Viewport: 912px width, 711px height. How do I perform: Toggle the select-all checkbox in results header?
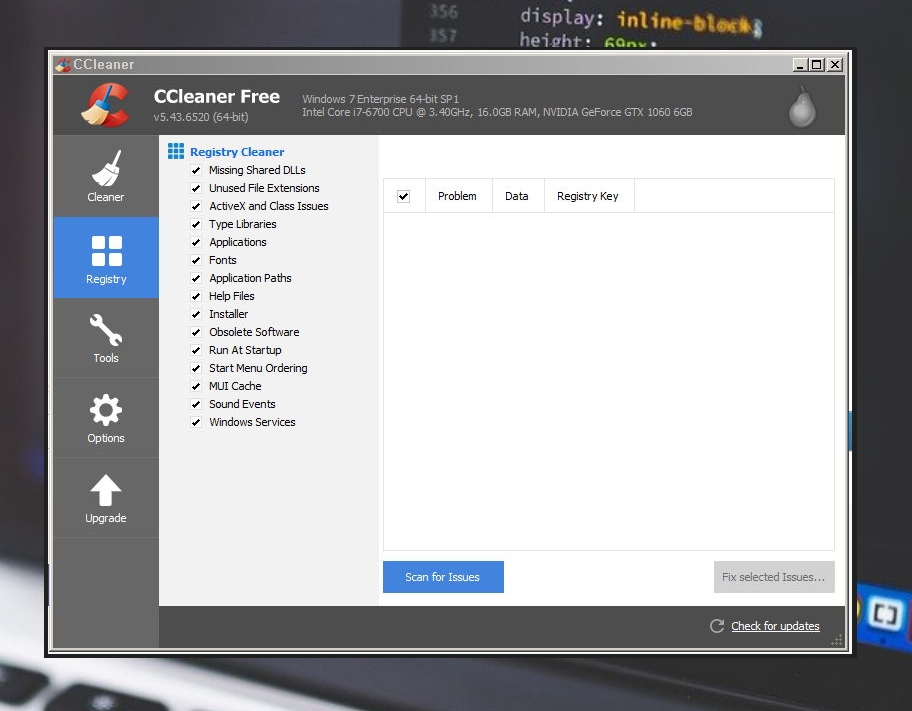click(x=404, y=196)
